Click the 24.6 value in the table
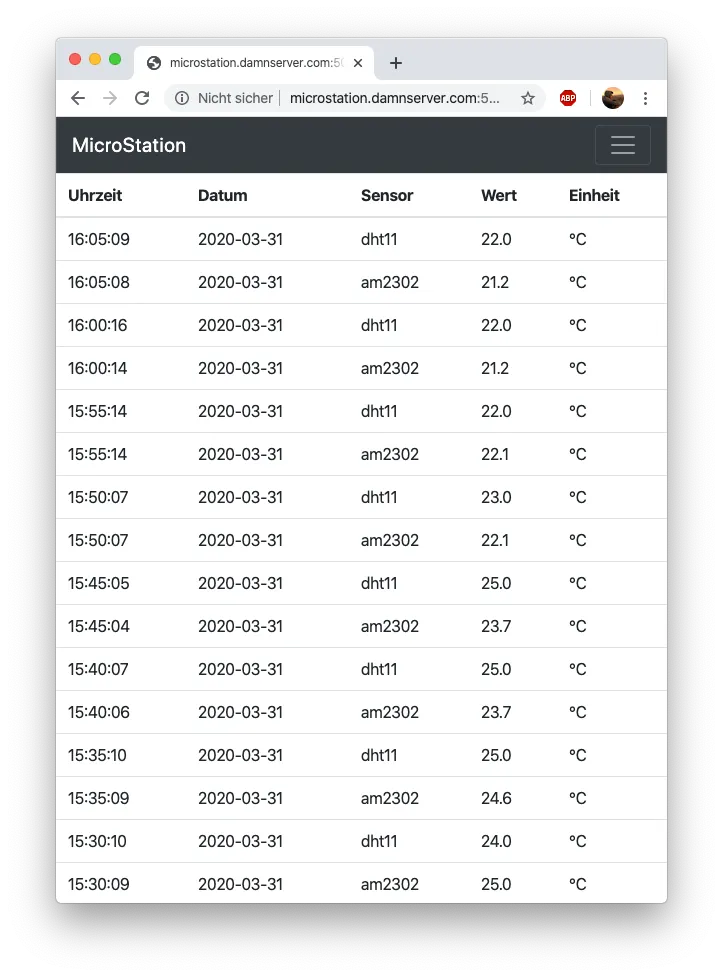Viewport: 723px width, 977px height. click(x=496, y=798)
